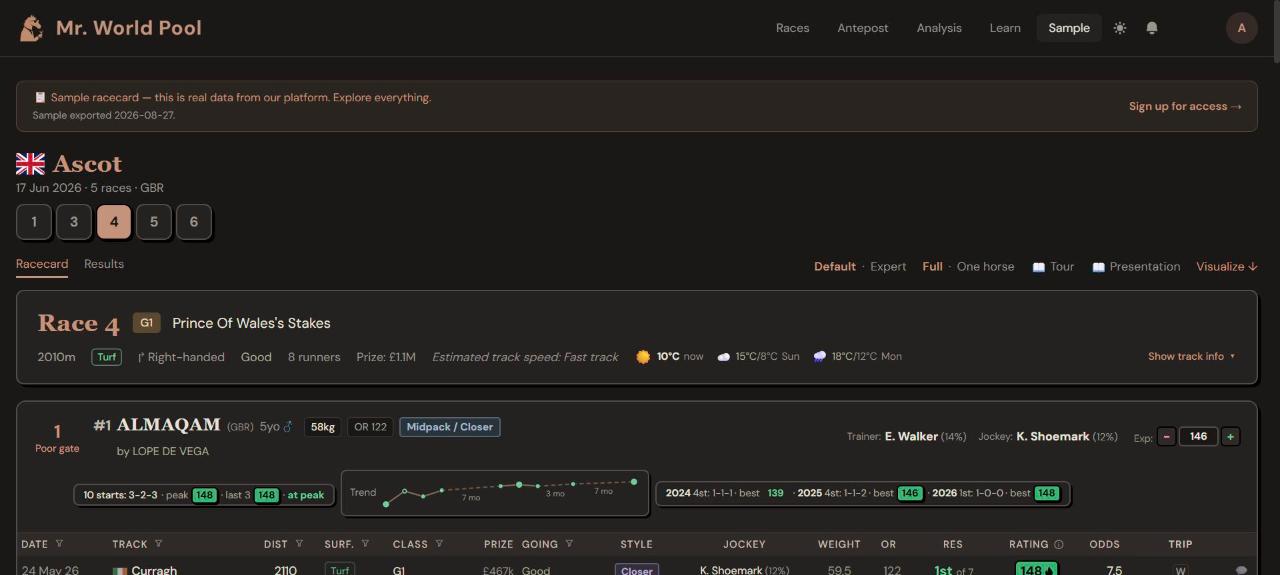This screenshot has width=1280, height=575.
Task: Switch to the Racecard tab
Action: click(x=42, y=264)
